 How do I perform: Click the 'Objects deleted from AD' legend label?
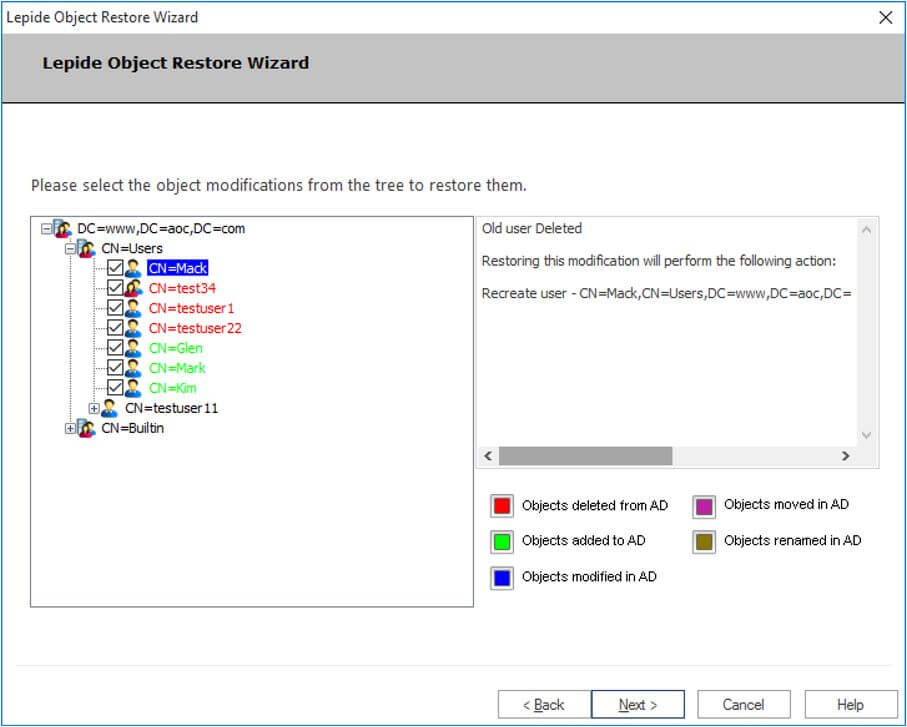(595, 506)
